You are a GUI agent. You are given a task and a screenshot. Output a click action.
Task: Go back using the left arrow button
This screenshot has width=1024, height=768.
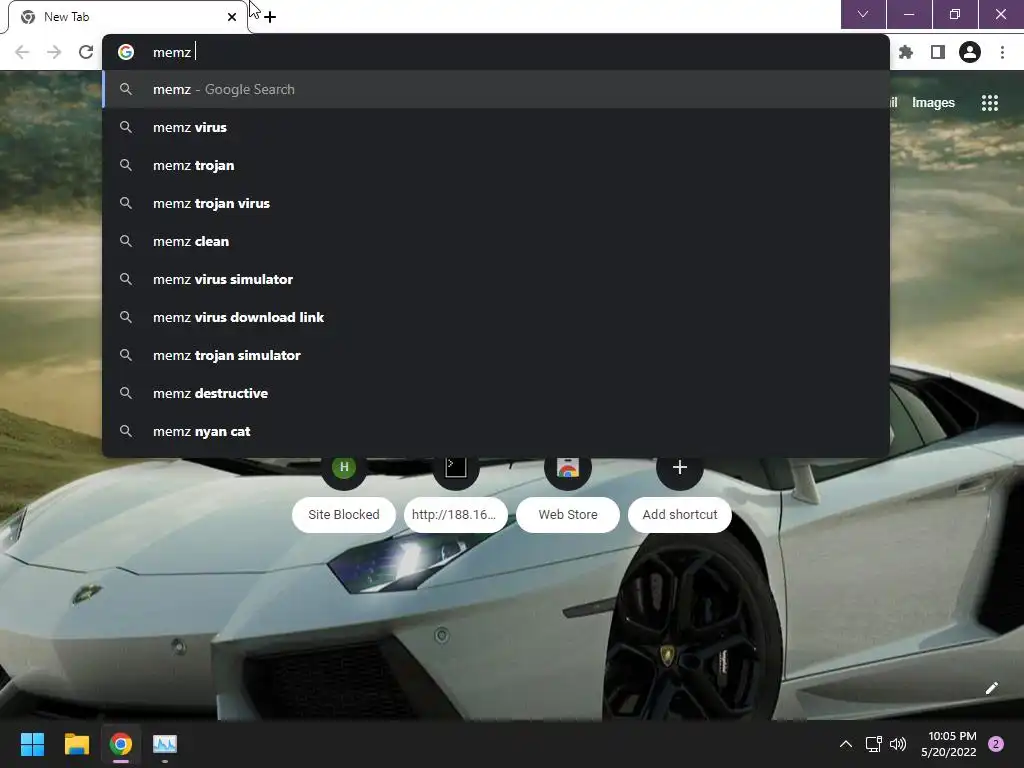click(22, 52)
